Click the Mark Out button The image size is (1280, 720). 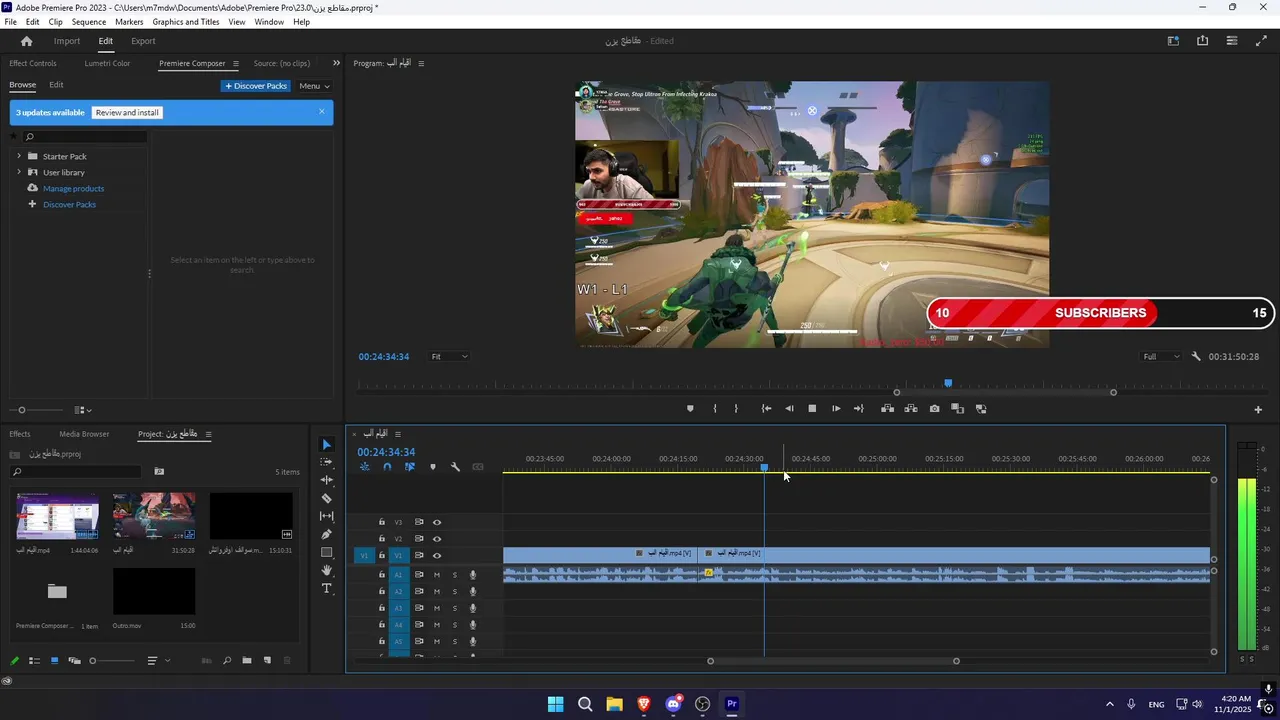click(736, 408)
